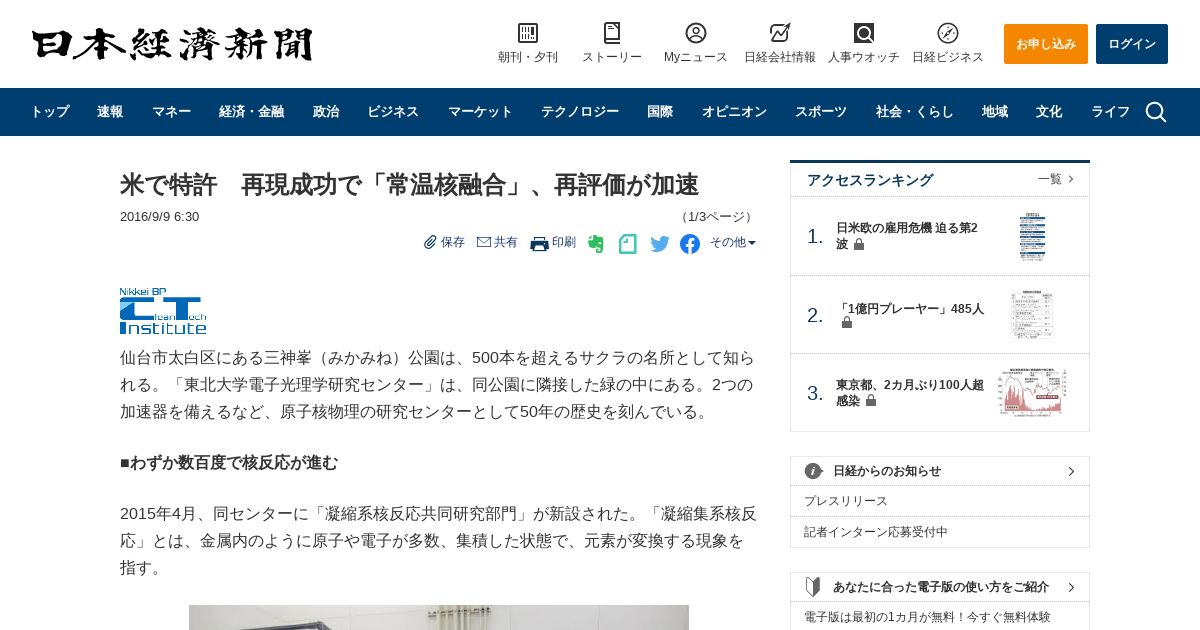Click lock icon next to 東京都 headline
Viewport: 1200px width, 630px height.
[x=871, y=400]
